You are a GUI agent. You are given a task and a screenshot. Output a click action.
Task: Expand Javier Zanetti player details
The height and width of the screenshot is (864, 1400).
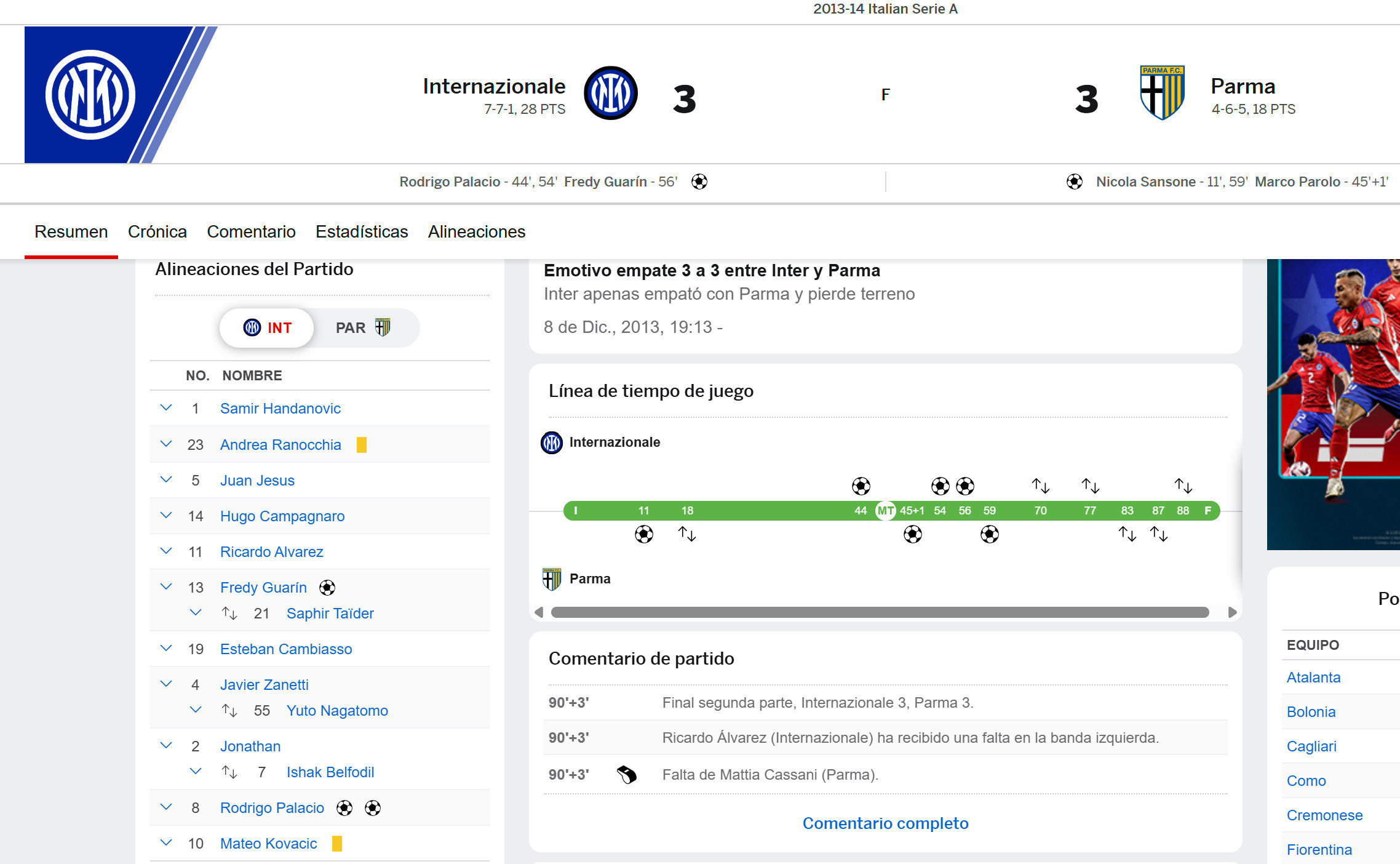click(x=166, y=684)
